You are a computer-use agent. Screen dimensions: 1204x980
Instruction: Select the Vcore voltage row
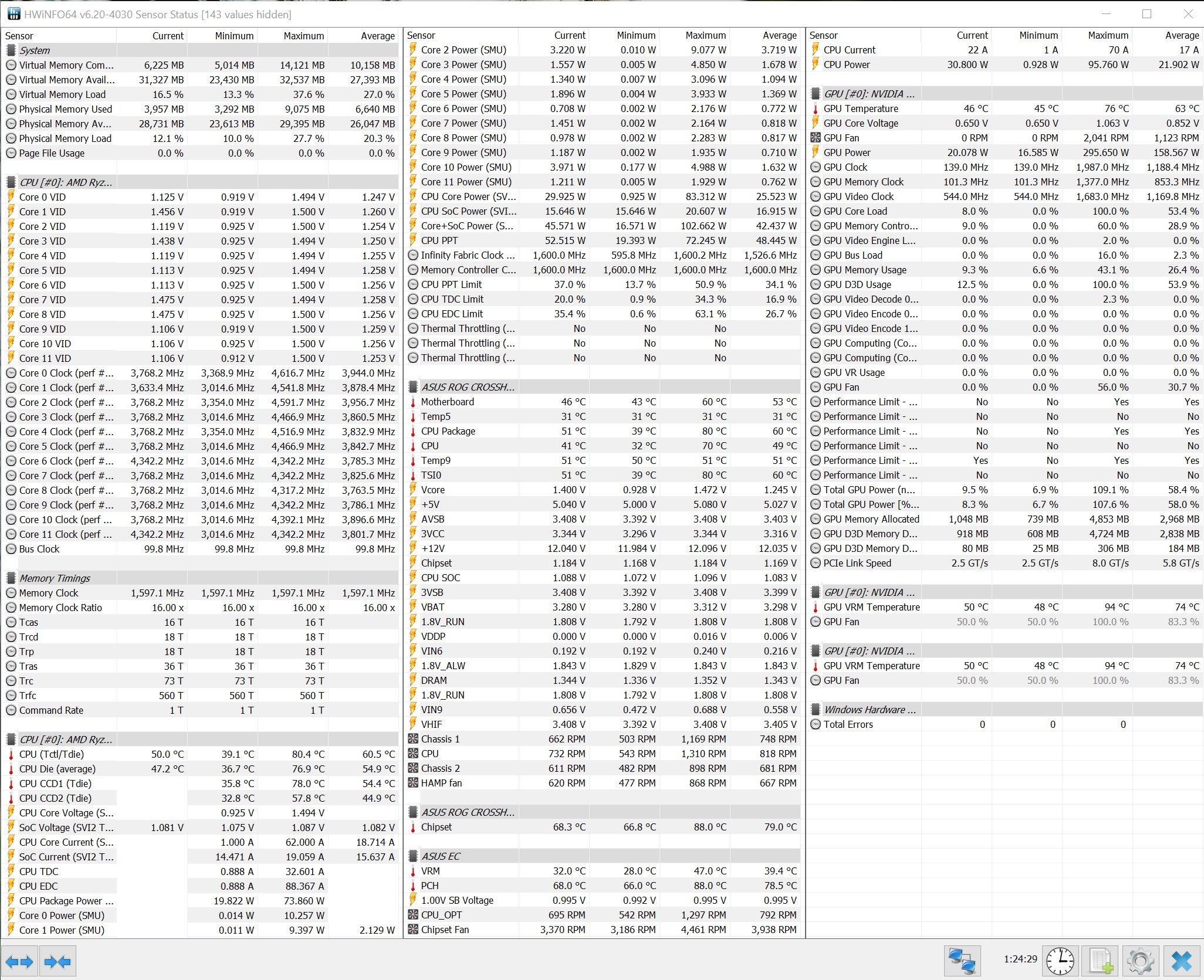[x=433, y=490]
